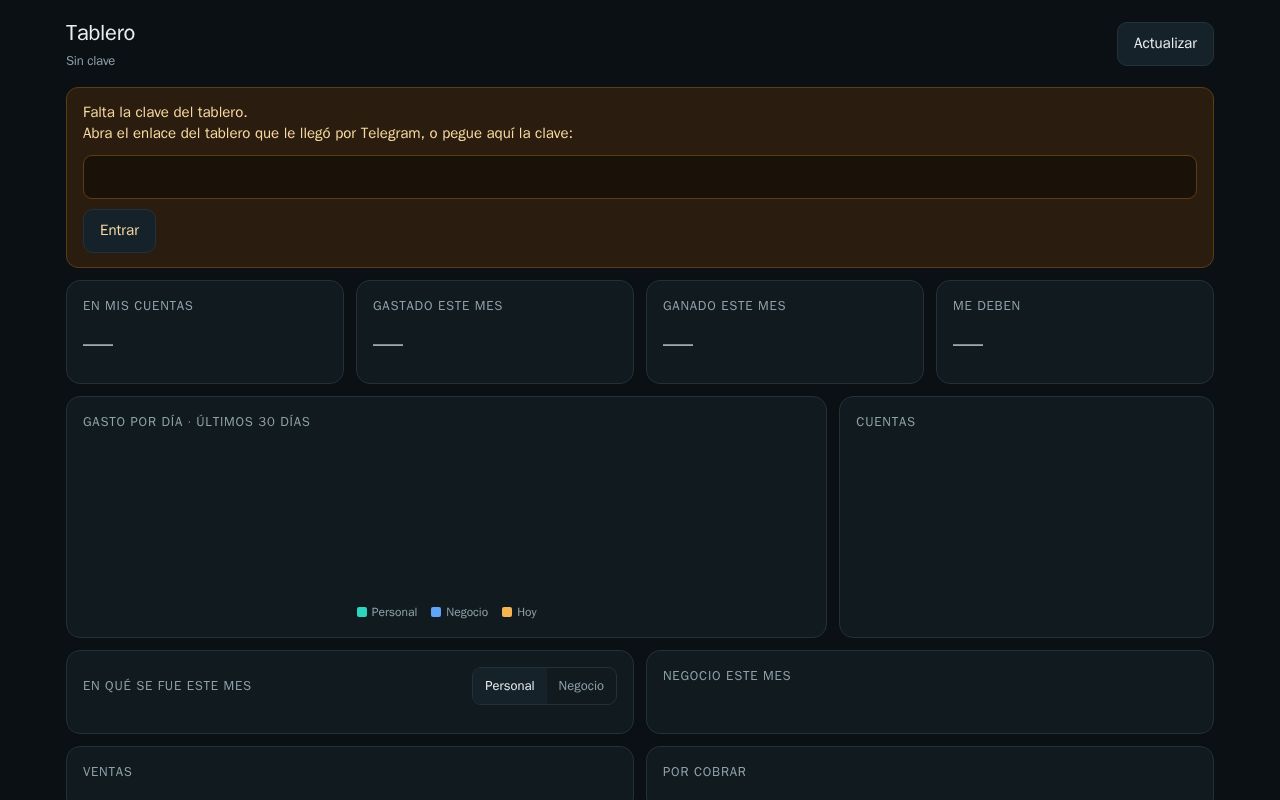Click the "GANADO ESTE MES" card label
Viewport: 1280px width, 800px height.
click(724, 306)
